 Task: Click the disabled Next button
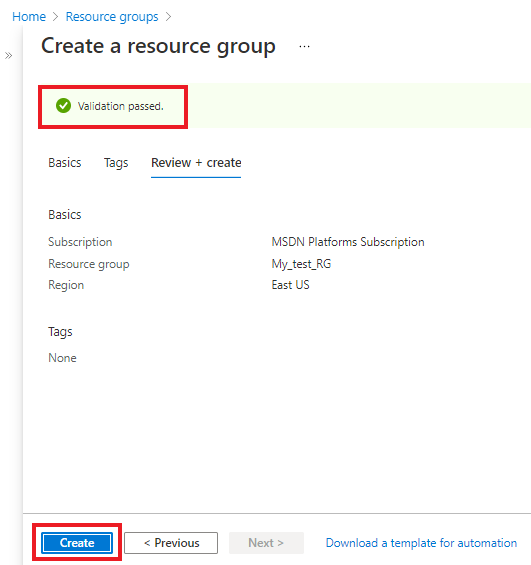pos(266,543)
